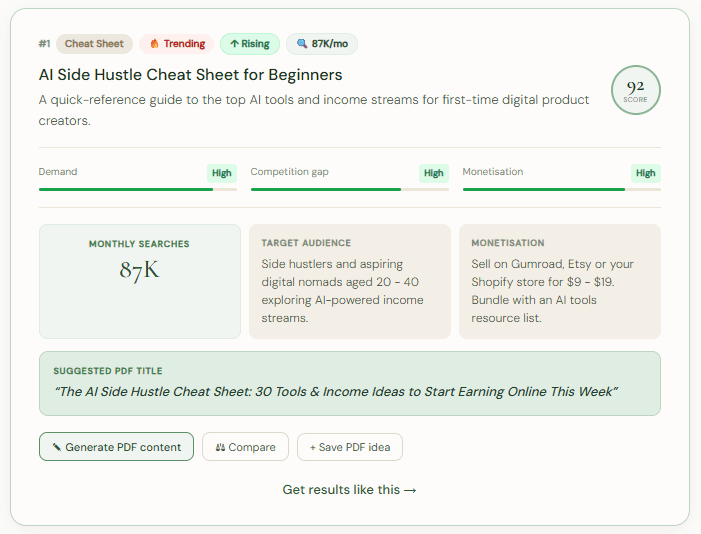The image size is (701, 534).
Task: Click the arrow after Get results like this
Action: pos(410,490)
